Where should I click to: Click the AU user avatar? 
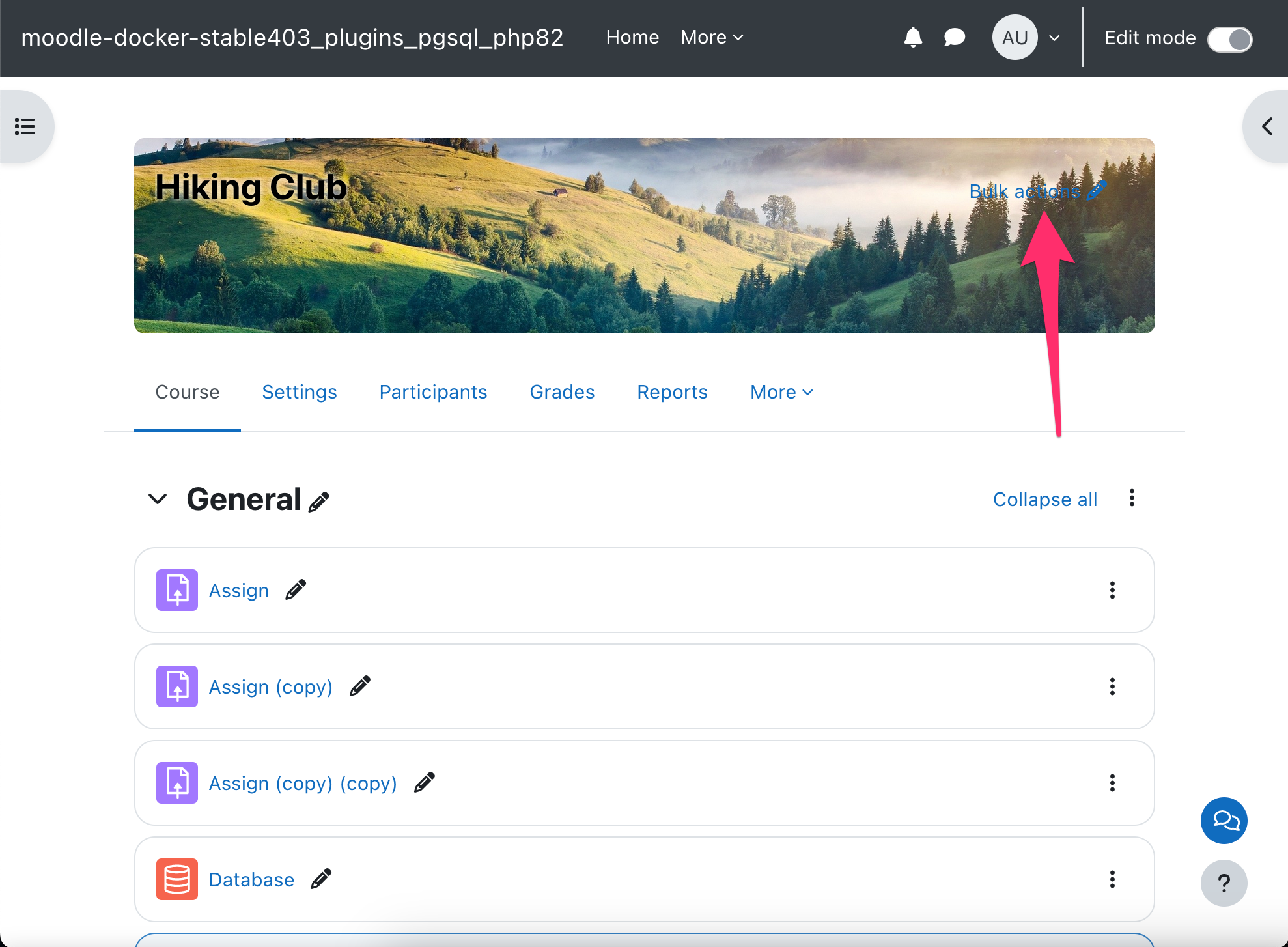tap(1015, 37)
